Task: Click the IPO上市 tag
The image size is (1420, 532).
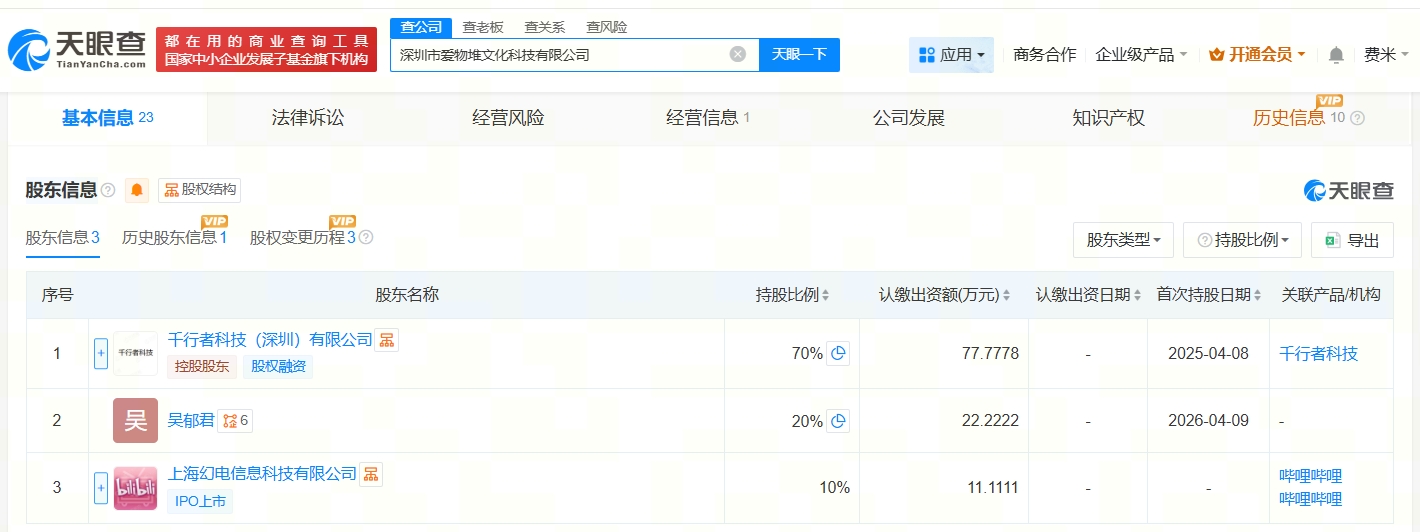Action: tap(200, 501)
